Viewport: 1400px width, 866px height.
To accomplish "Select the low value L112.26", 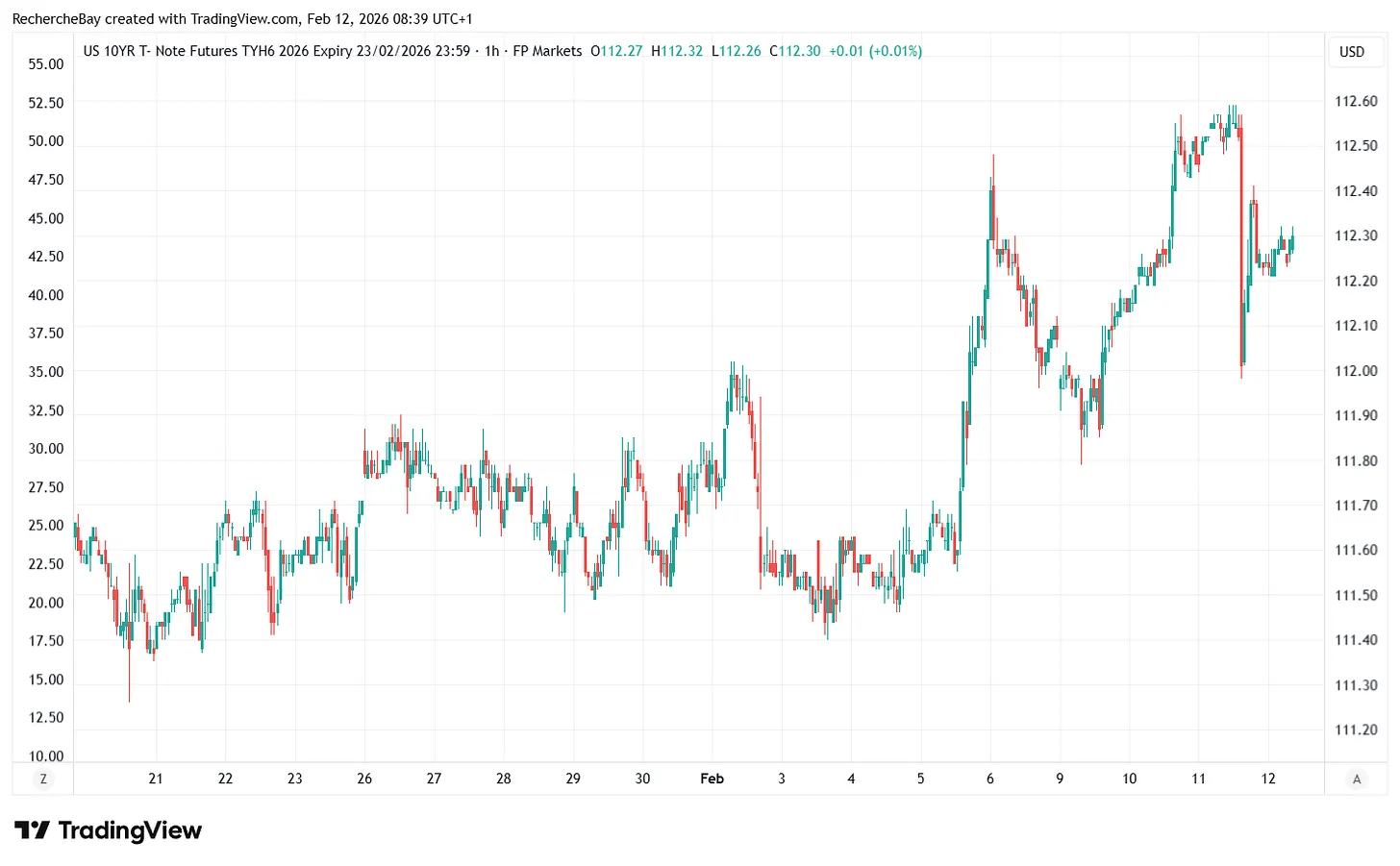I will click(x=737, y=51).
